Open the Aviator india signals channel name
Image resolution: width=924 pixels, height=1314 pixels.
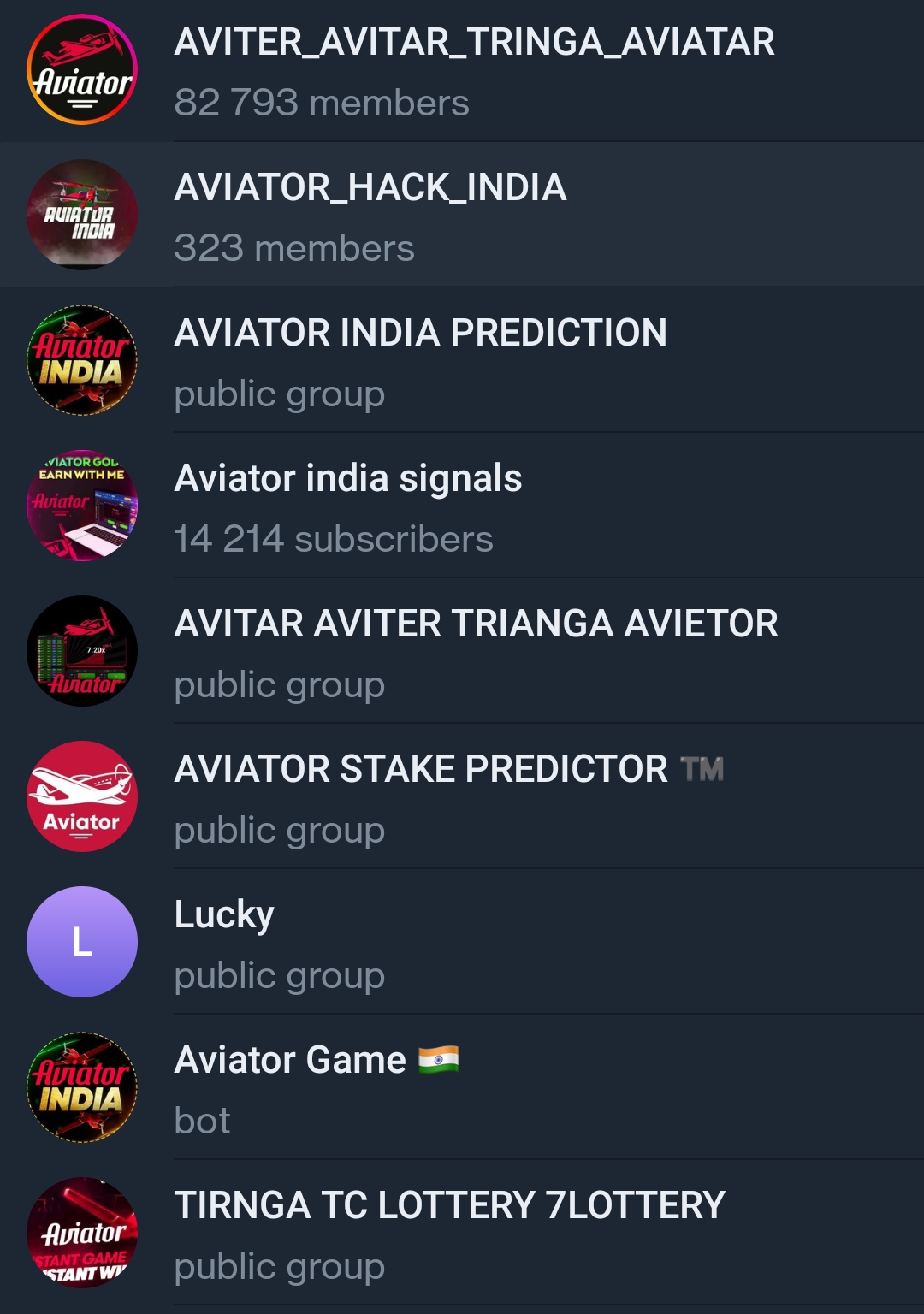(347, 478)
